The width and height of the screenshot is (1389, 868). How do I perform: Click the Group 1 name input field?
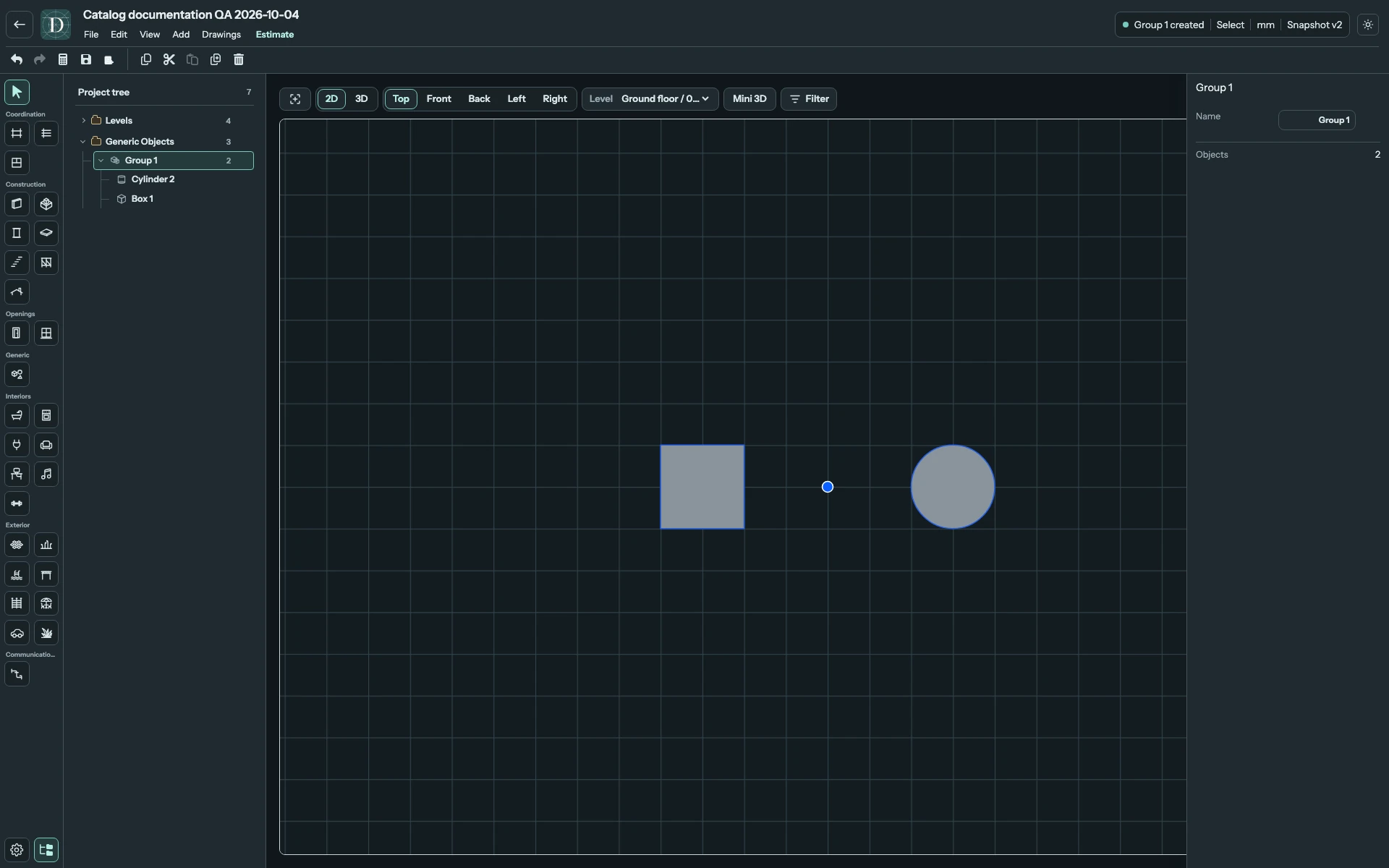1317,120
